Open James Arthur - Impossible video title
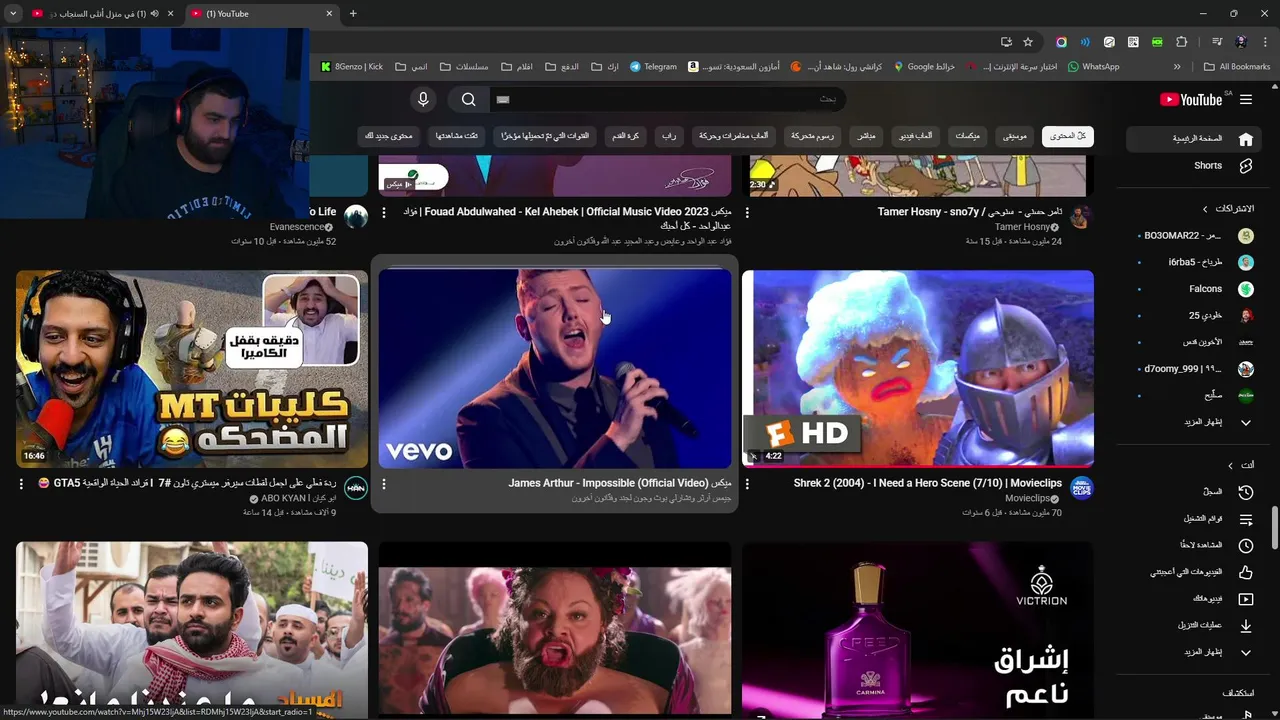The height and width of the screenshot is (720, 1280). tap(621, 483)
